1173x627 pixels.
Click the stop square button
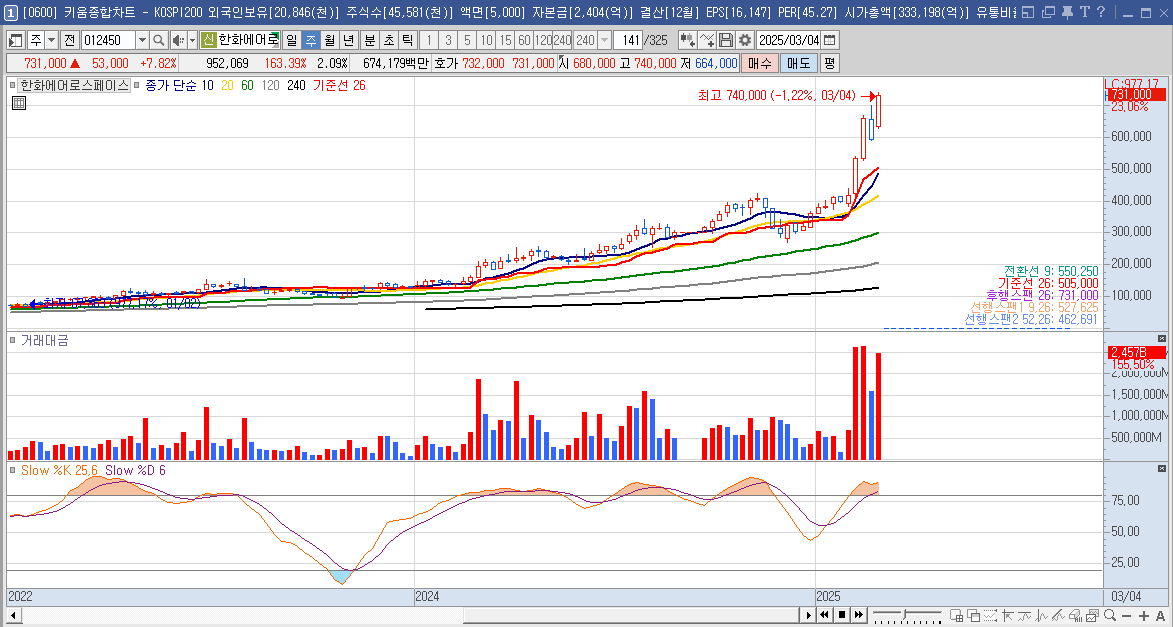(x=842, y=615)
